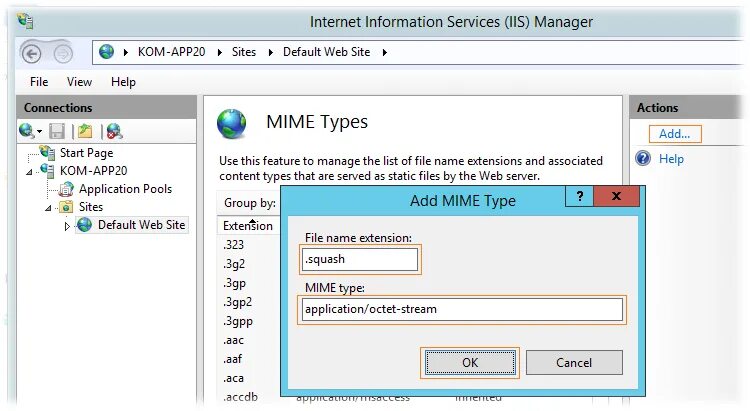The width and height of the screenshot is (750, 411).
Task: Click the Help link in Actions pane
Action: coord(671,158)
